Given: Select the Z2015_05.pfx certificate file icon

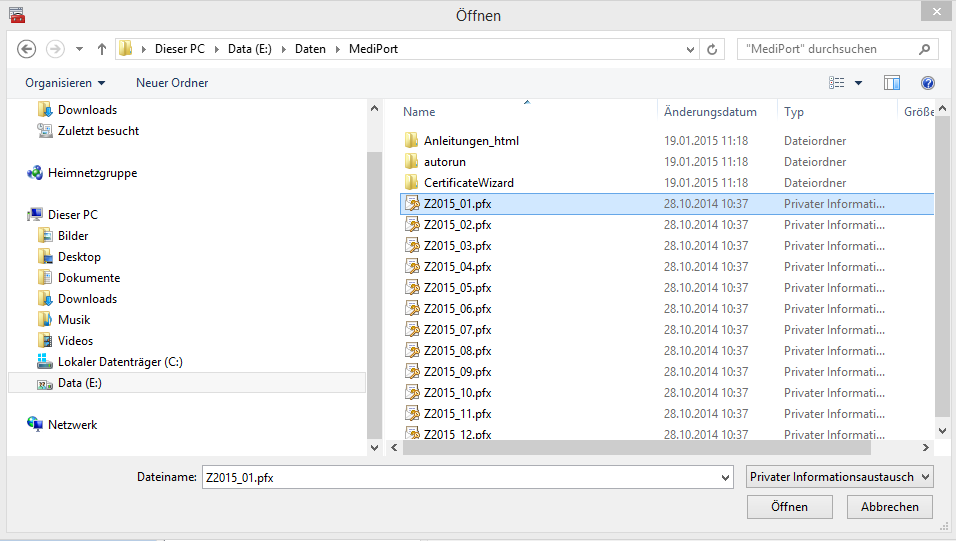Looking at the screenshot, I should click(411, 288).
